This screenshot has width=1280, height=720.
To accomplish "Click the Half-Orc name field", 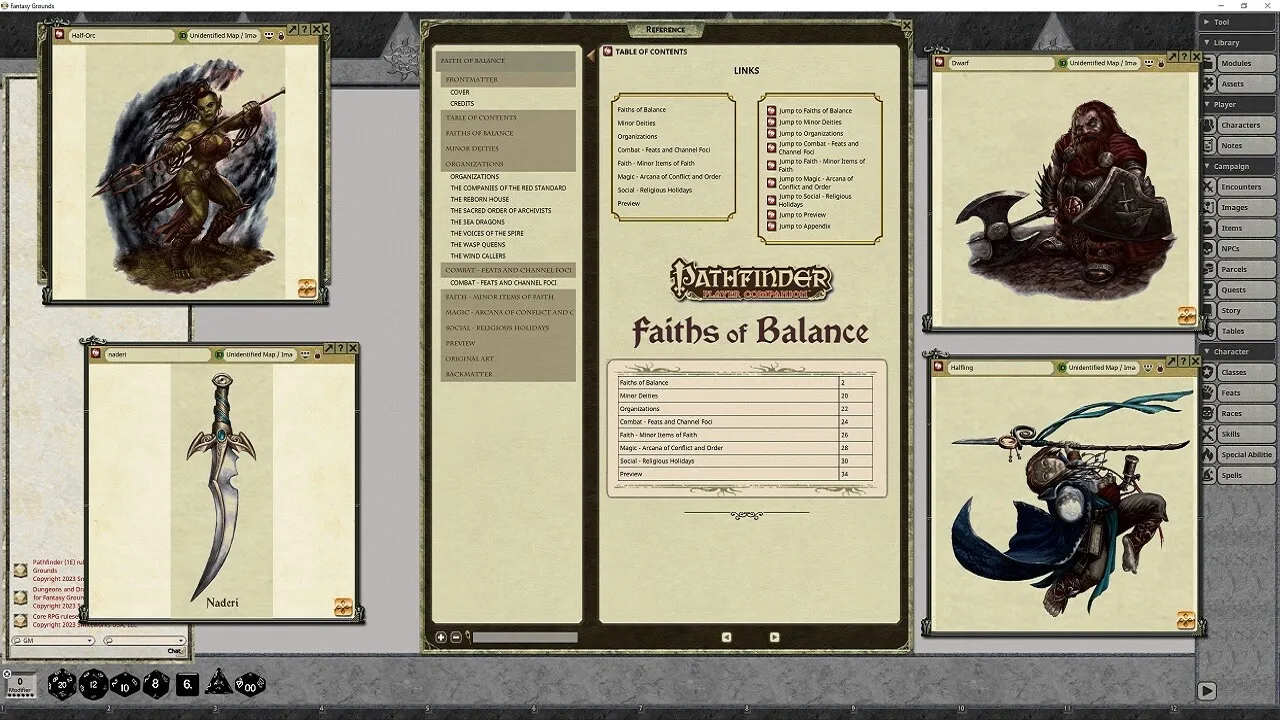I will (x=122, y=36).
